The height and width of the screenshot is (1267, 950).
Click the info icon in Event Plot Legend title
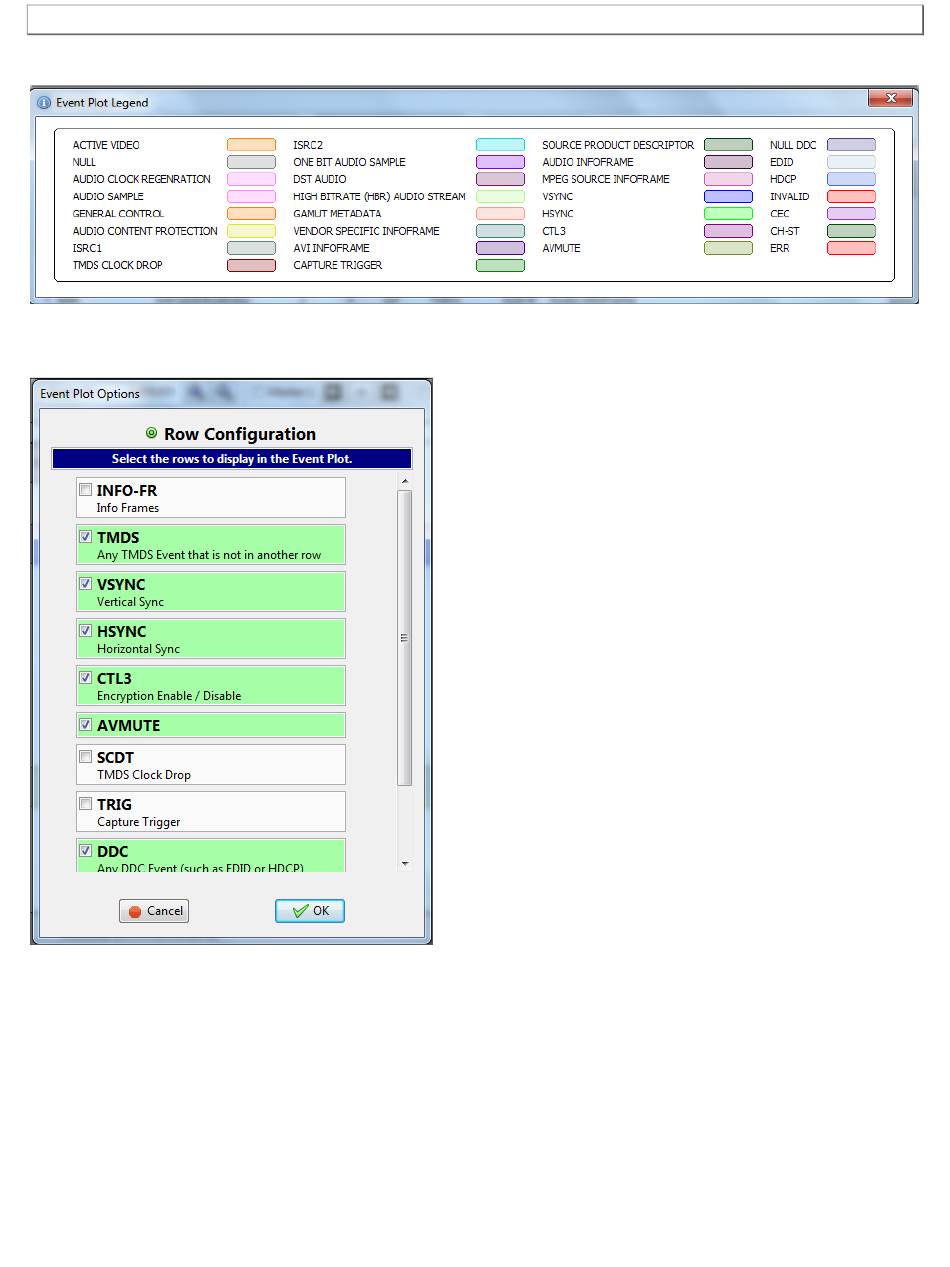click(x=43, y=102)
